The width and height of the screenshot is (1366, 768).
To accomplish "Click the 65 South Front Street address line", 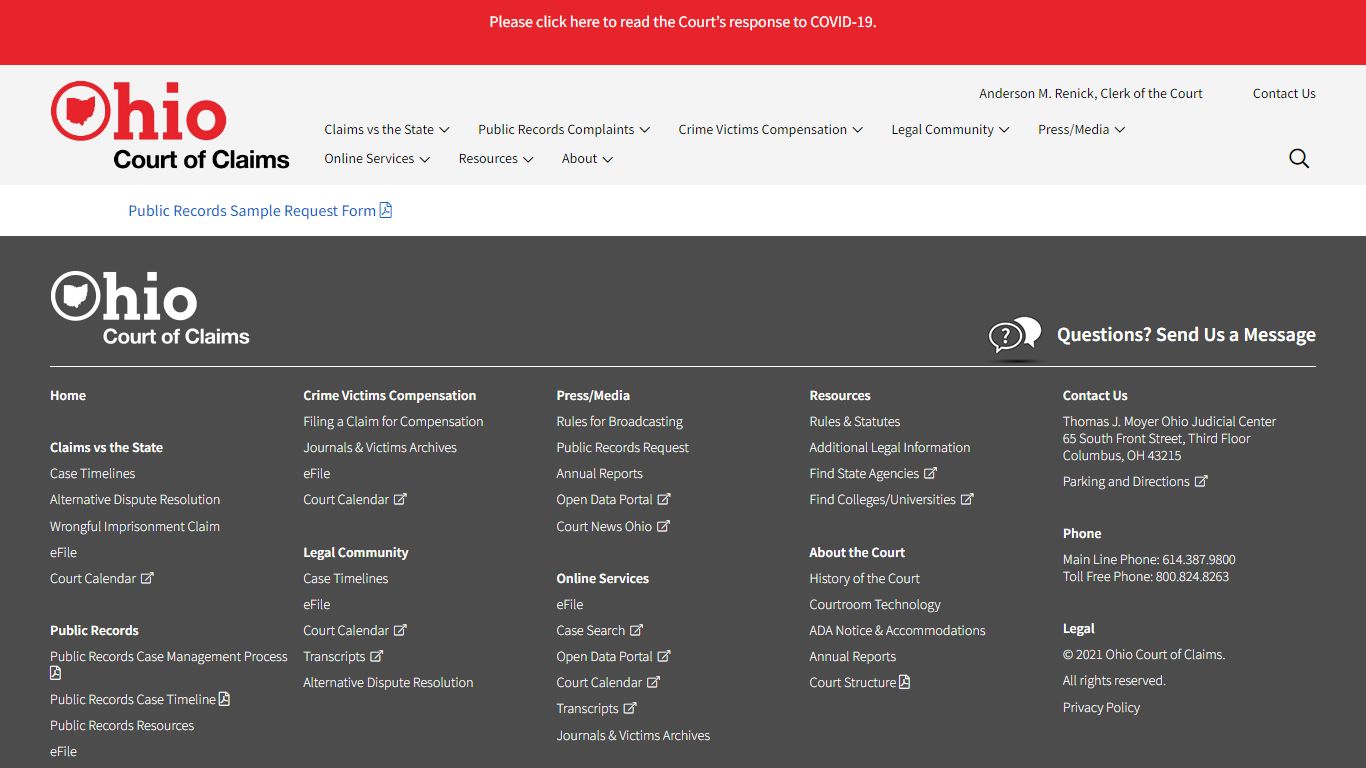I will click(x=1156, y=438).
